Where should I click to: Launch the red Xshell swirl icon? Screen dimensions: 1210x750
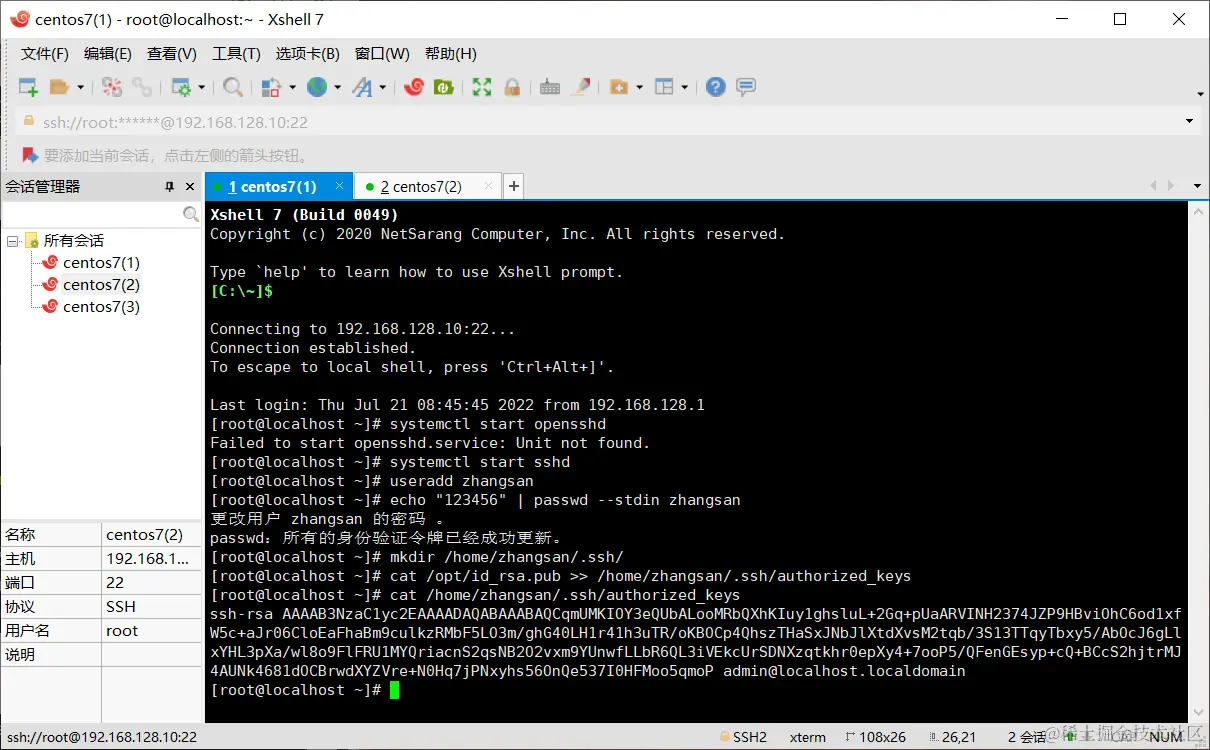[414, 88]
